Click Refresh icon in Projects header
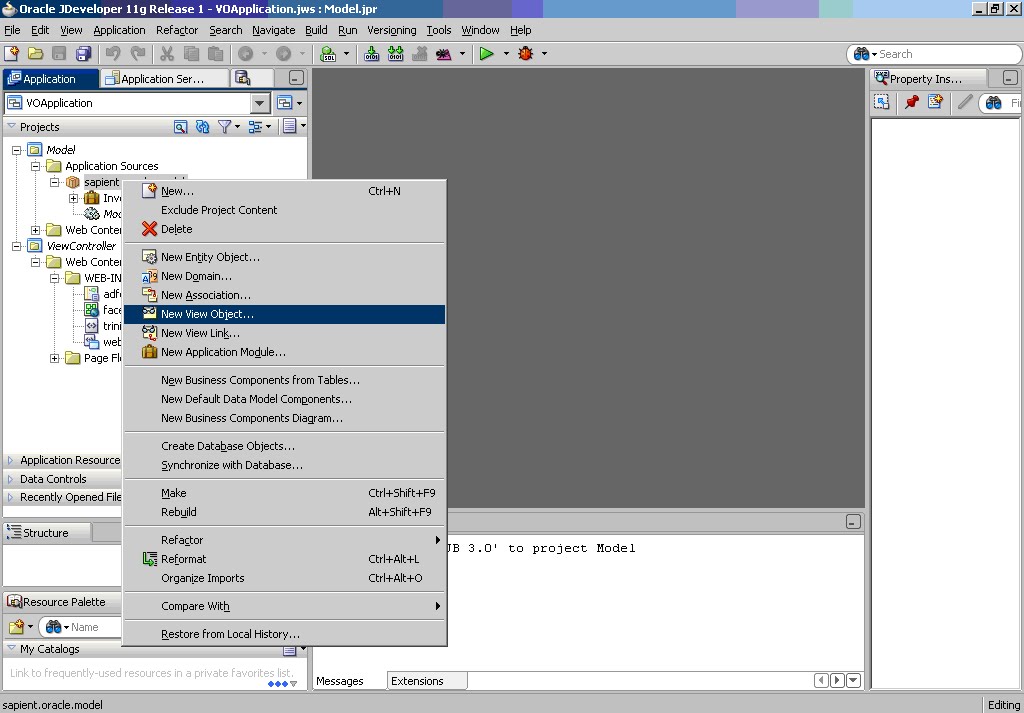This screenshot has width=1024, height=713. point(202,127)
